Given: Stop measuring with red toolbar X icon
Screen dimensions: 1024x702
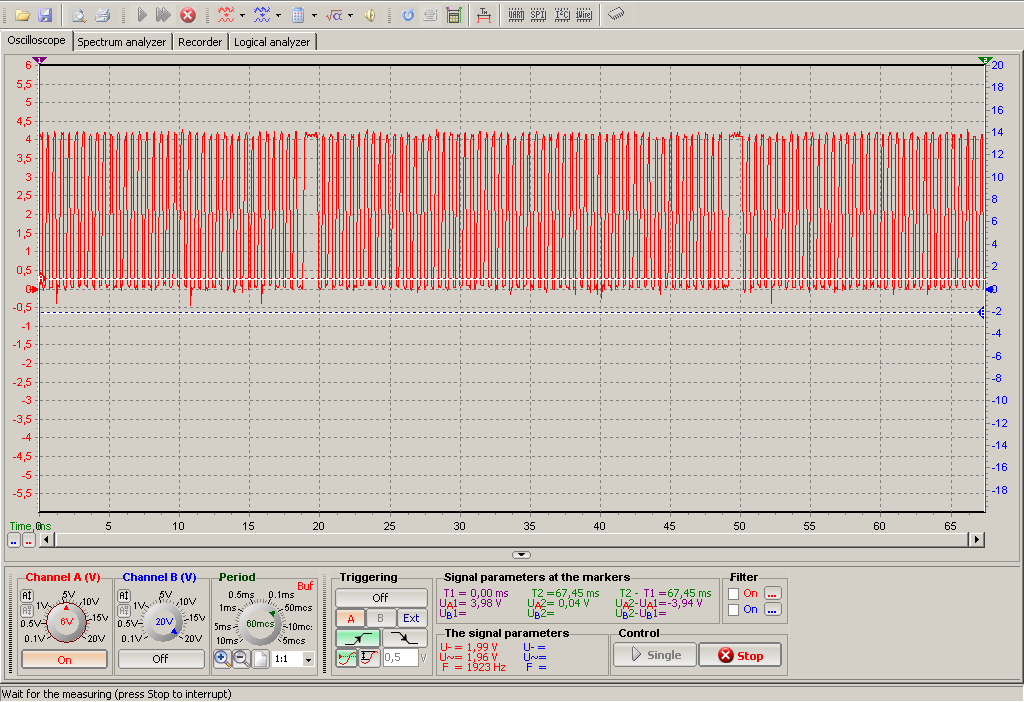Looking at the screenshot, I should click(x=188, y=15).
